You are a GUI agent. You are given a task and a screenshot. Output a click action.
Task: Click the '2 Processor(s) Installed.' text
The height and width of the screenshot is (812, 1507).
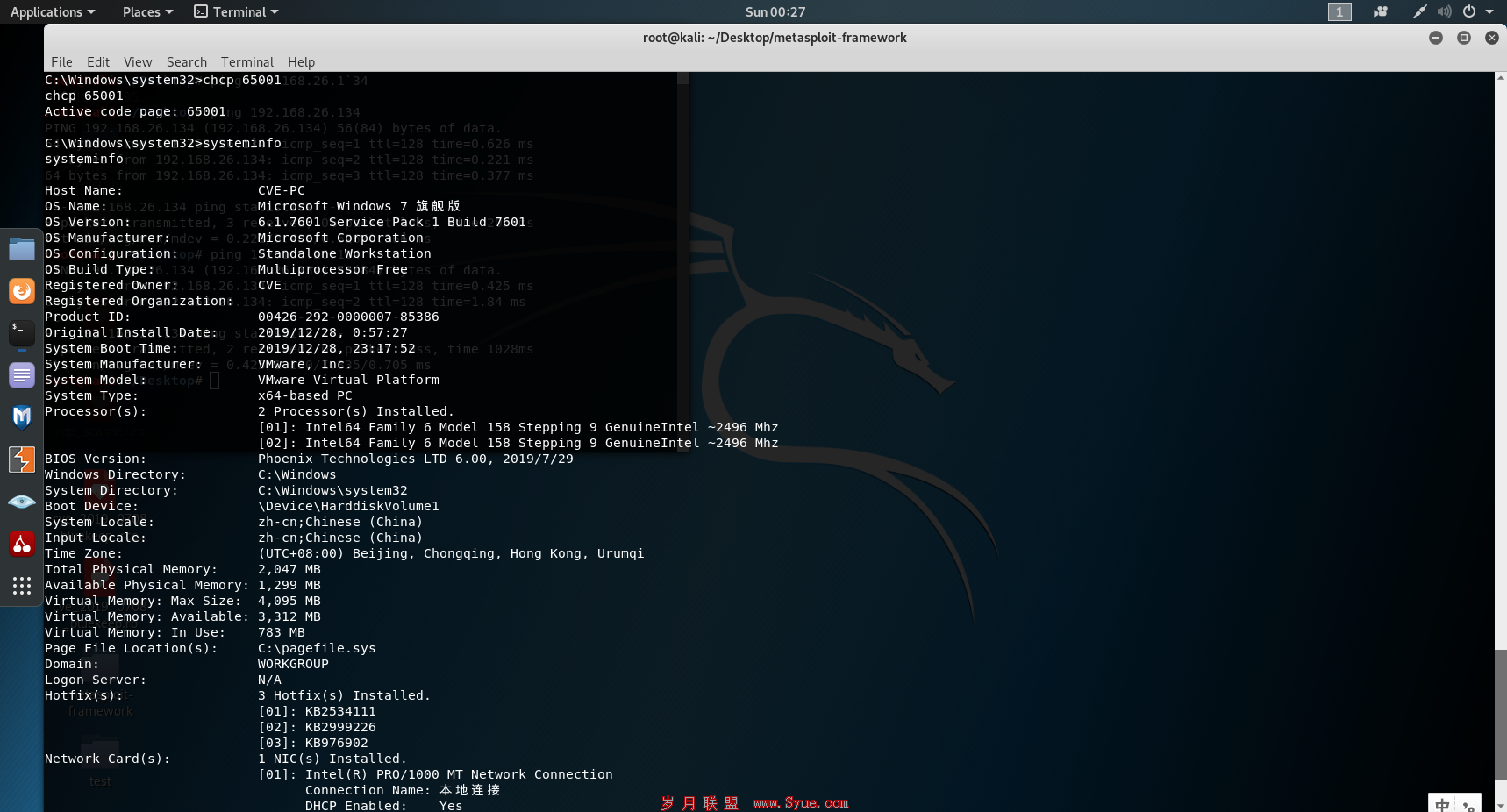(x=356, y=411)
